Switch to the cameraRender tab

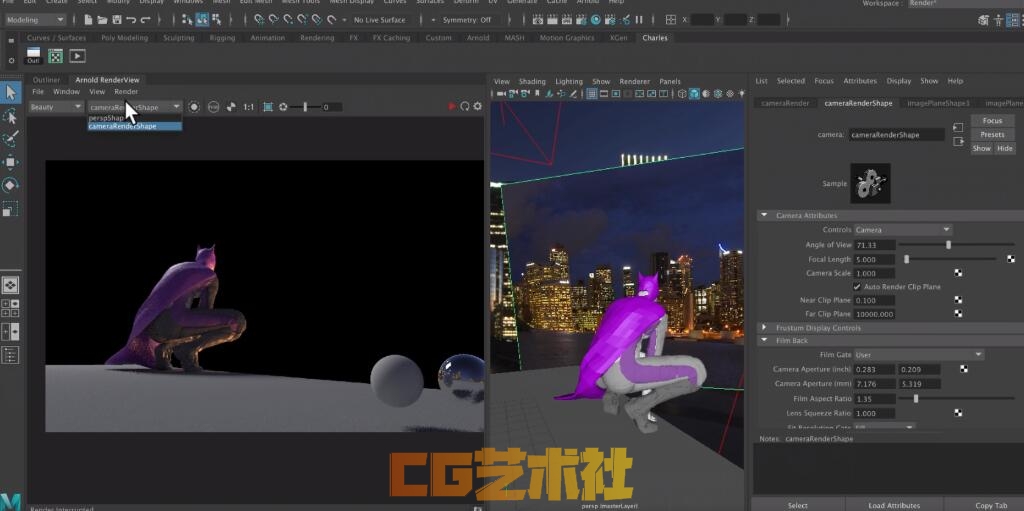785,103
